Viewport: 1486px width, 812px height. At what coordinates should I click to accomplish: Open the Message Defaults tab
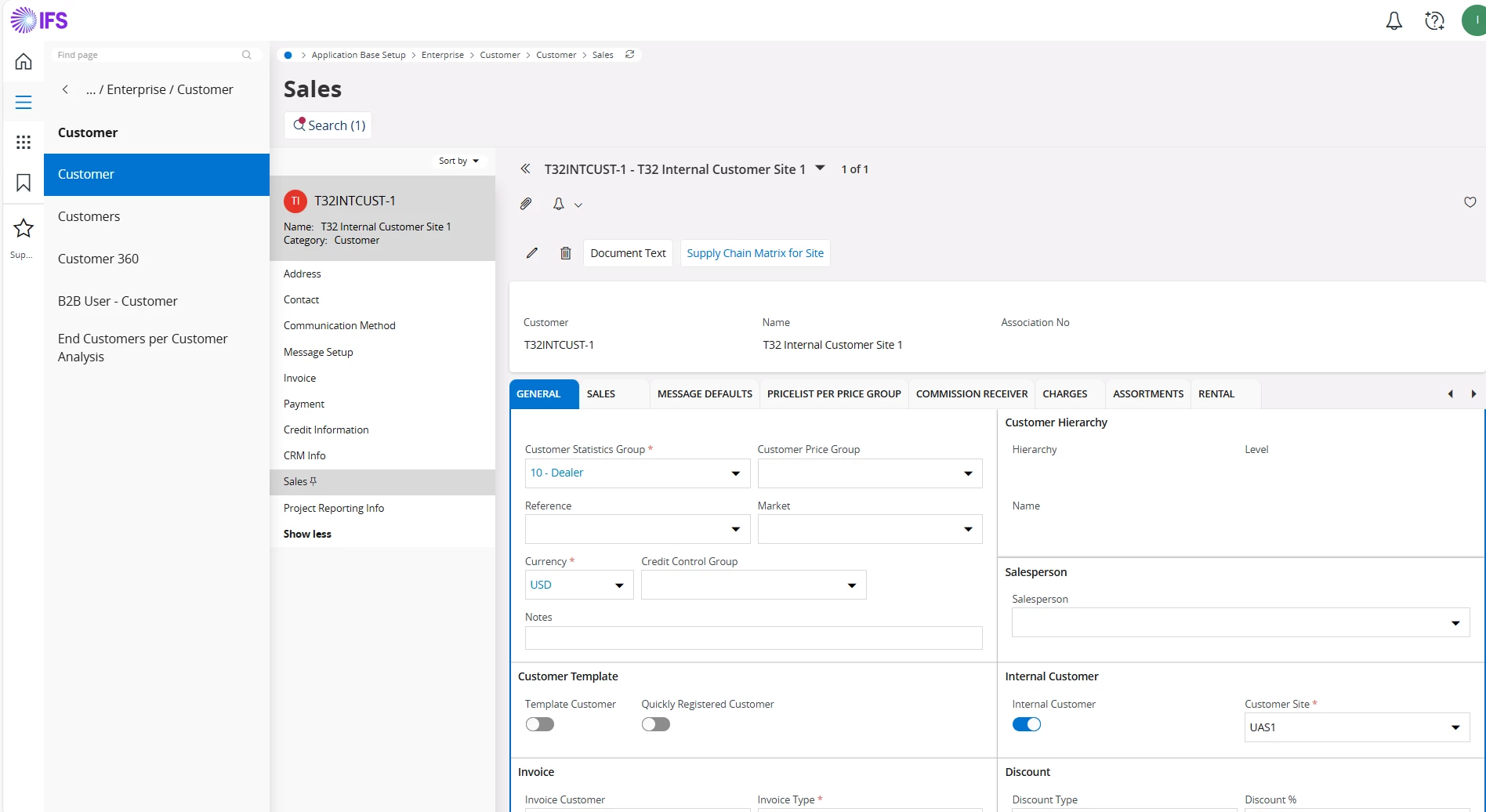point(704,394)
